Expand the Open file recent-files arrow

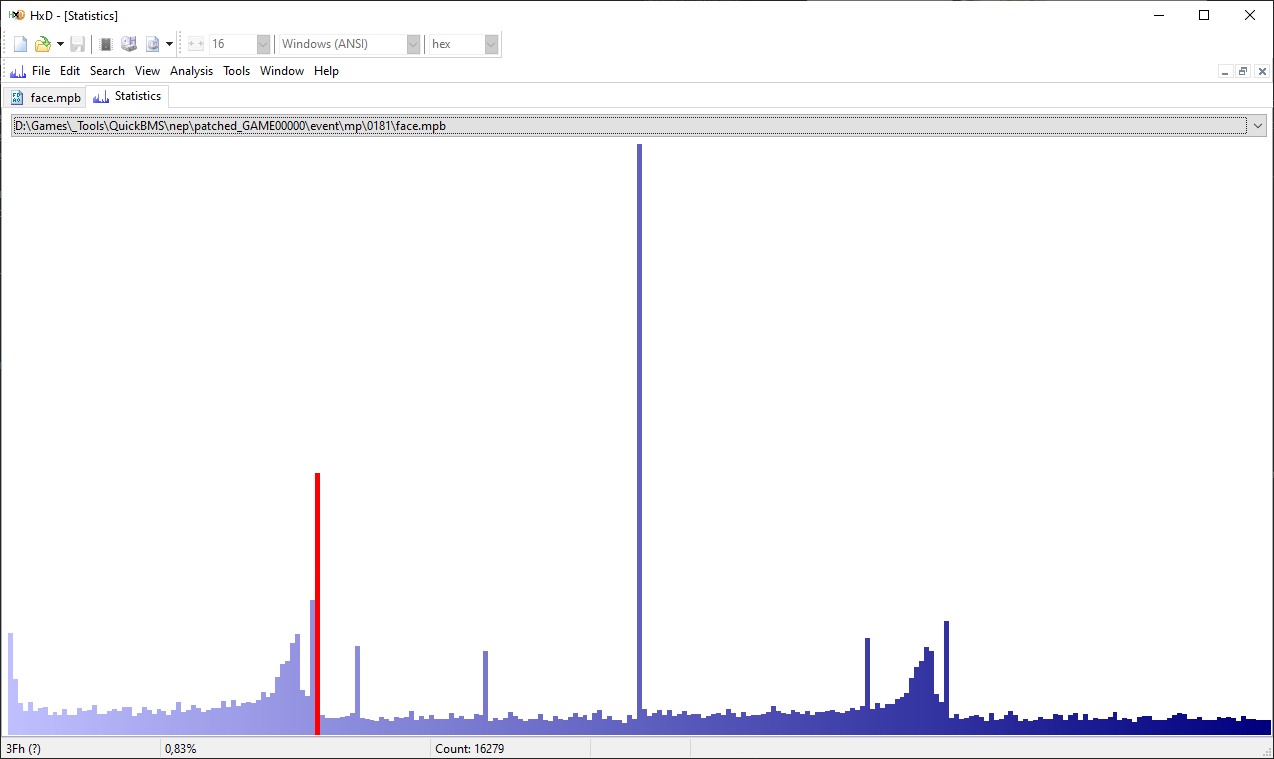click(60, 44)
